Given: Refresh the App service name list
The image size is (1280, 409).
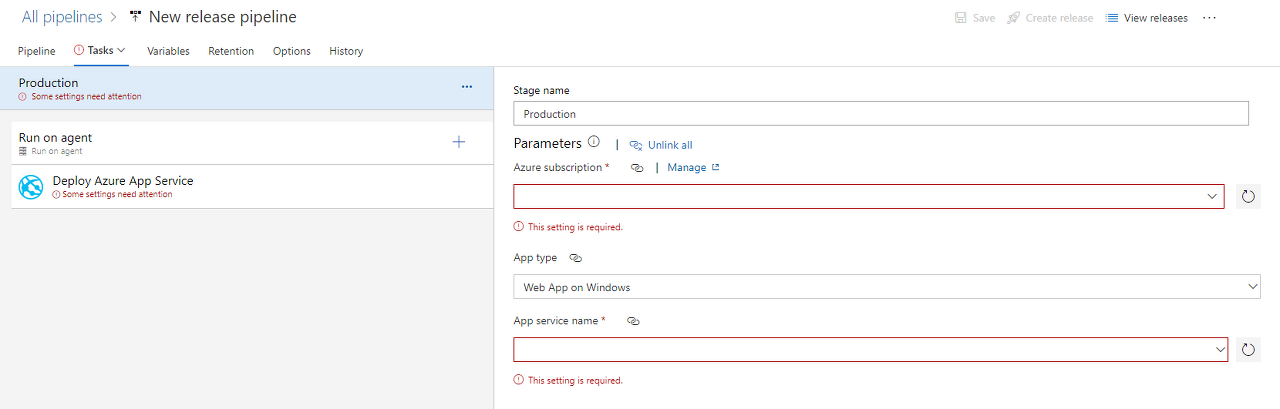Looking at the screenshot, I should point(1248,349).
